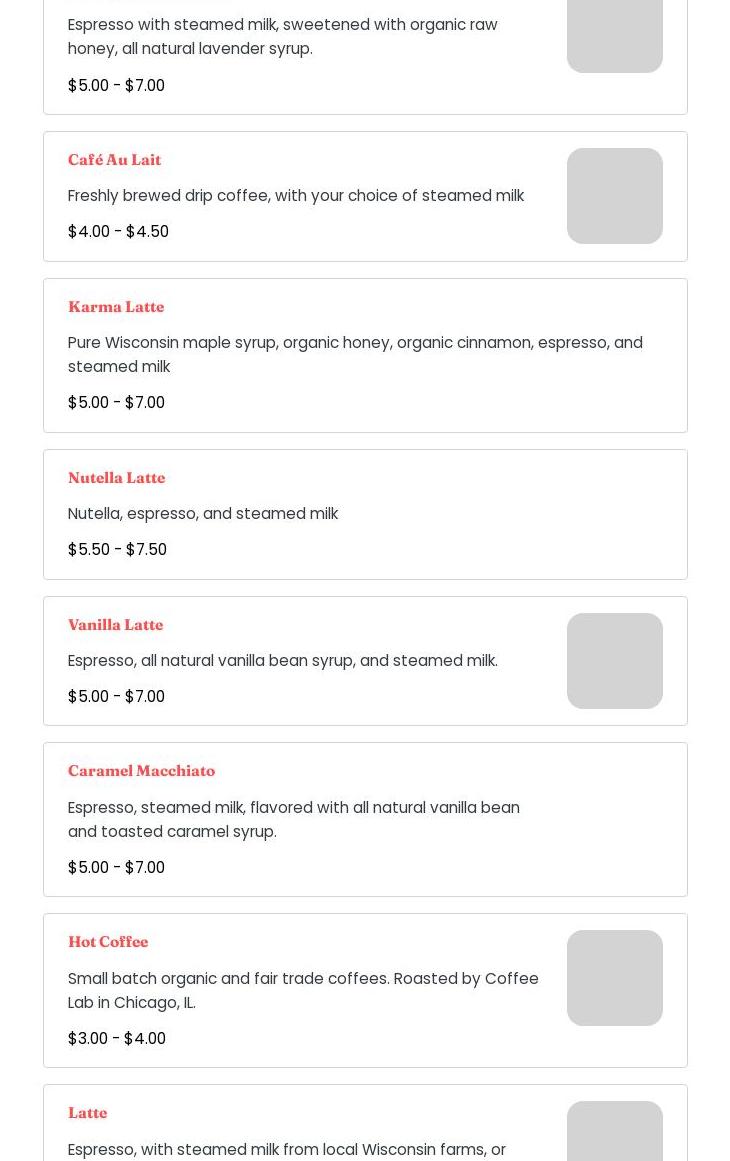Click the $3.00 - $4.00 Hot Coffee price

[x=116, y=1039]
